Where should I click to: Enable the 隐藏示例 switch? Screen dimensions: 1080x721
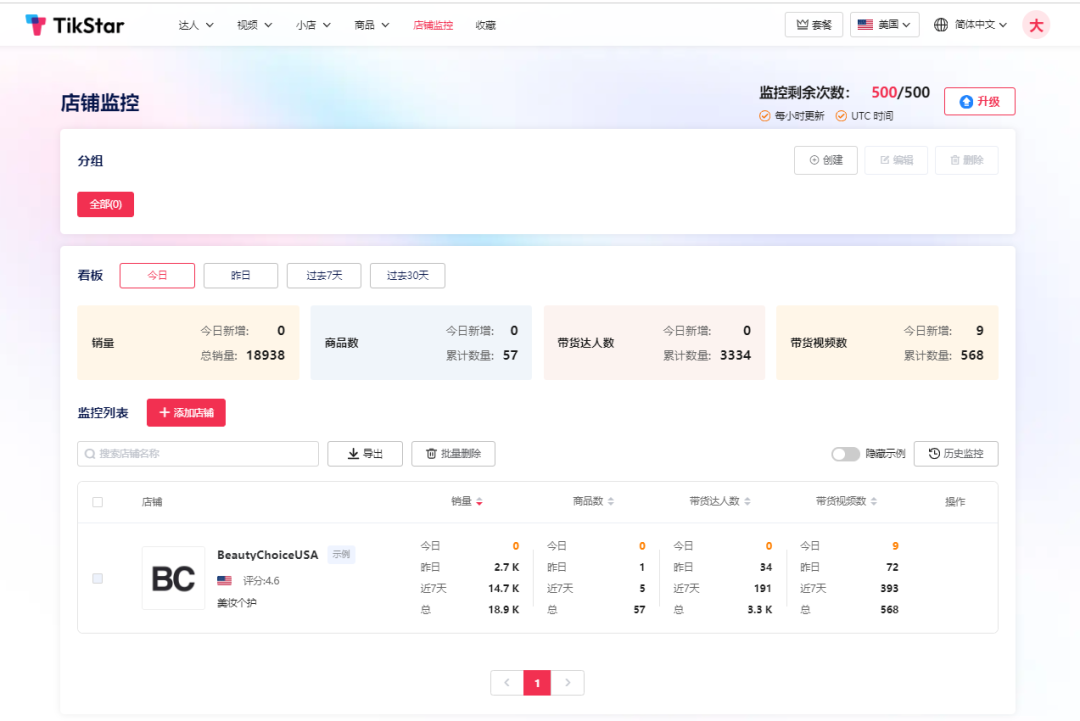click(x=845, y=453)
